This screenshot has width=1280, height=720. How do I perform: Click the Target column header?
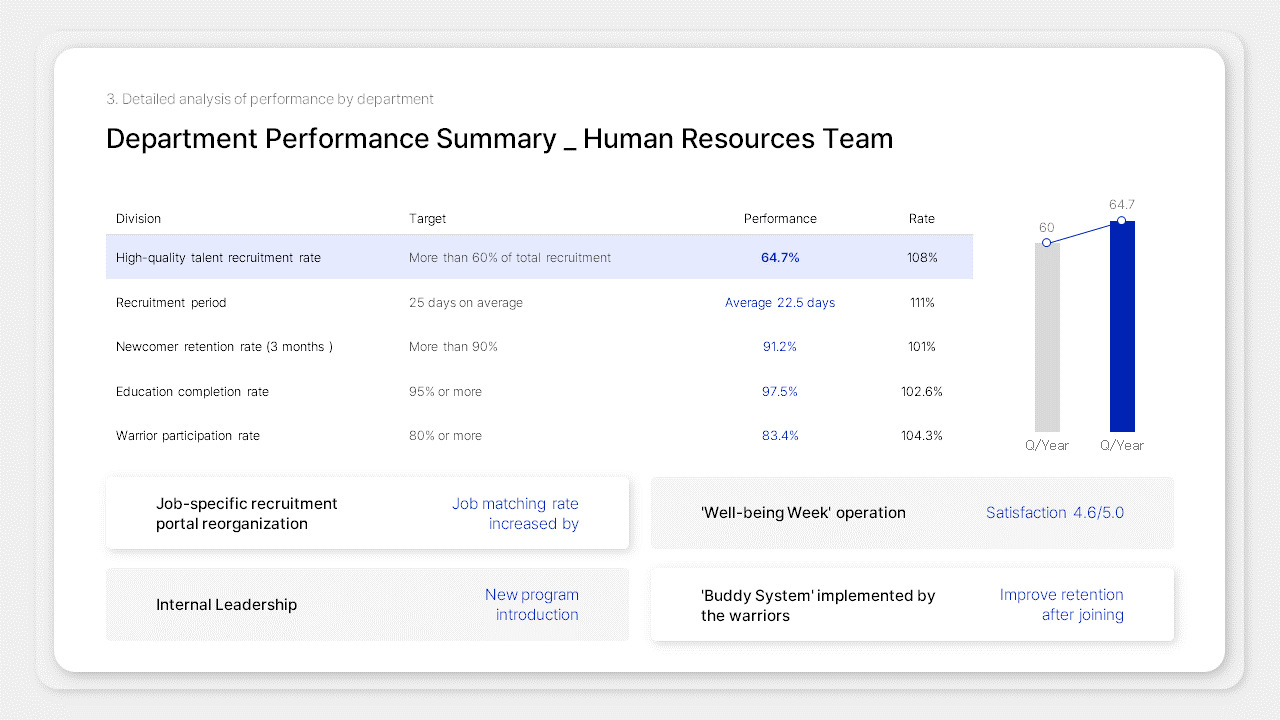pos(427,218)
